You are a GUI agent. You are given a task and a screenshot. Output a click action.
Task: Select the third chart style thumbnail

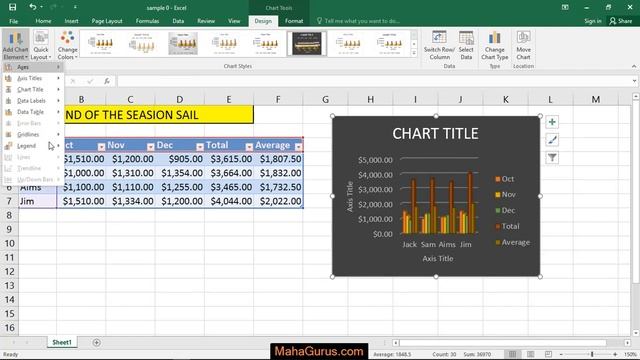point(183,43)
